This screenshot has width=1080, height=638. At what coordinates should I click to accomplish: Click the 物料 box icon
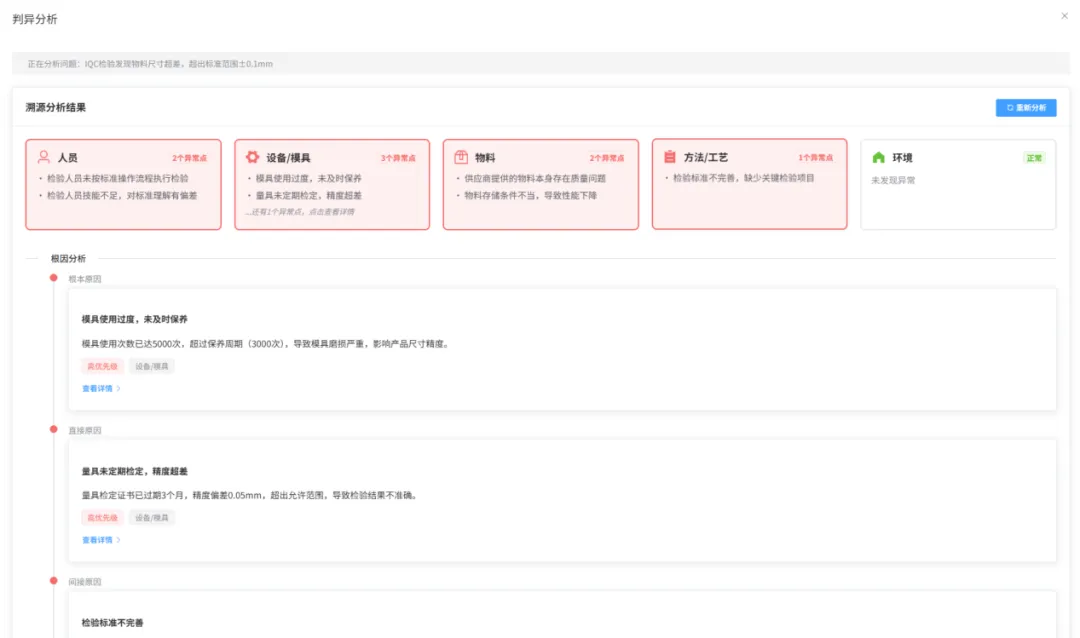coord(461,157)
